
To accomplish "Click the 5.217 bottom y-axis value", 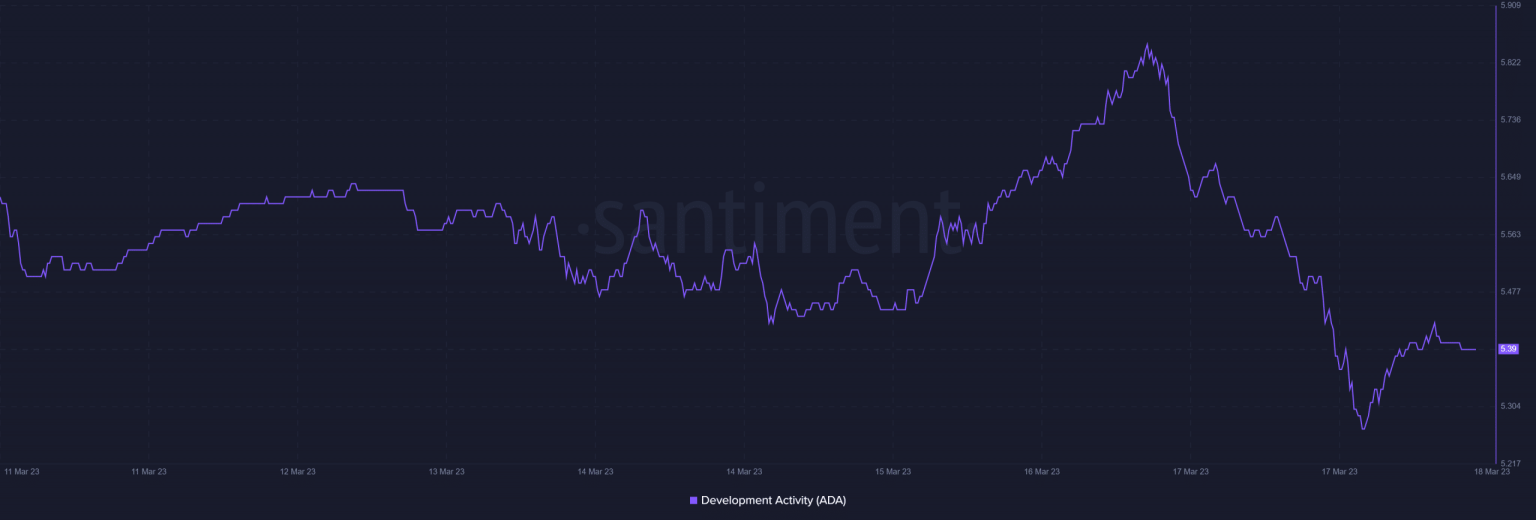I will tap(1509, 463).
